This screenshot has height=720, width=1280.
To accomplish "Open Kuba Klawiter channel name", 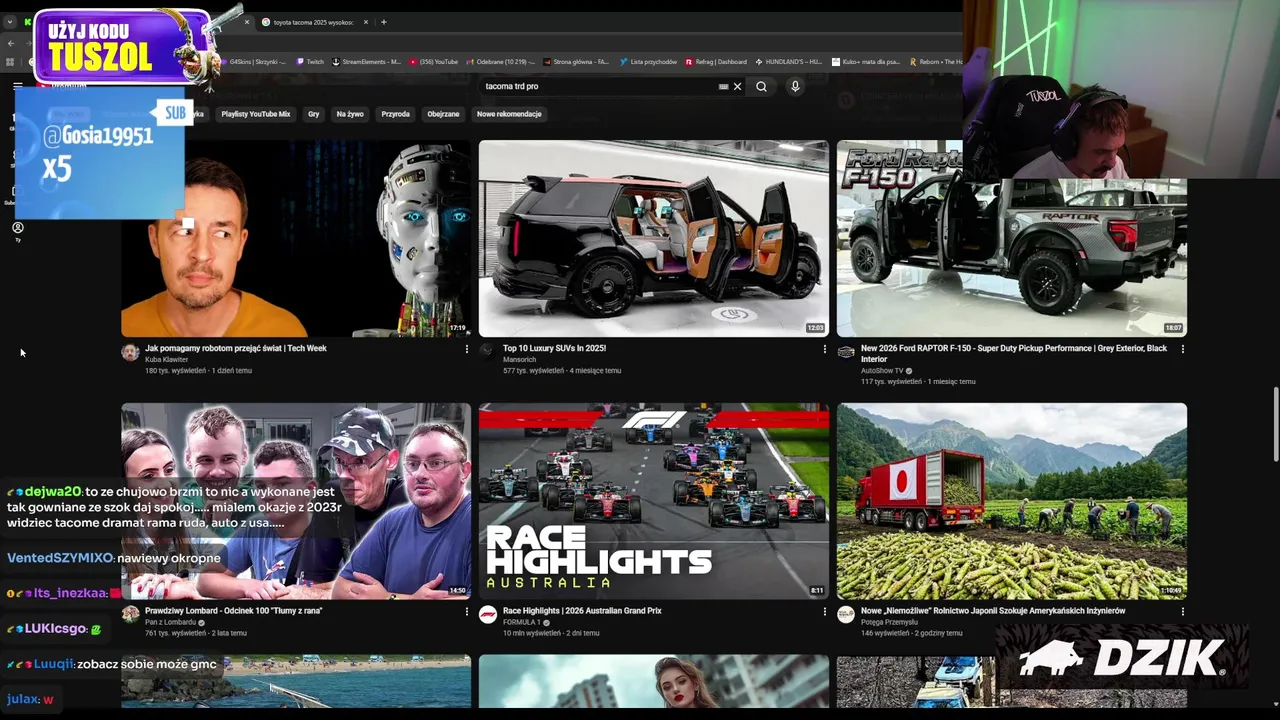I will pos(166,359).
